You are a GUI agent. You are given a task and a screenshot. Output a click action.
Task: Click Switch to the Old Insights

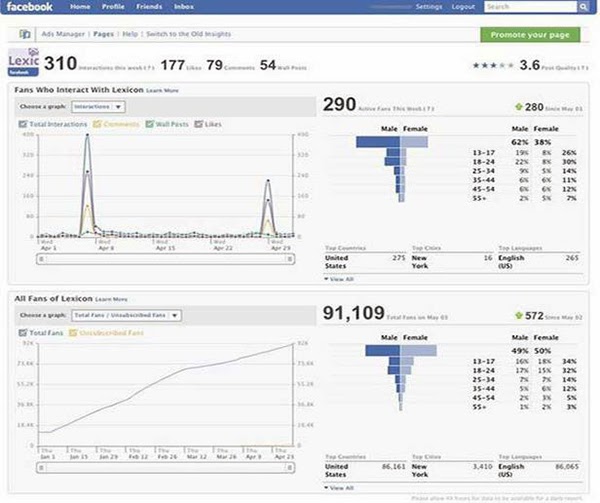(188, 34)
